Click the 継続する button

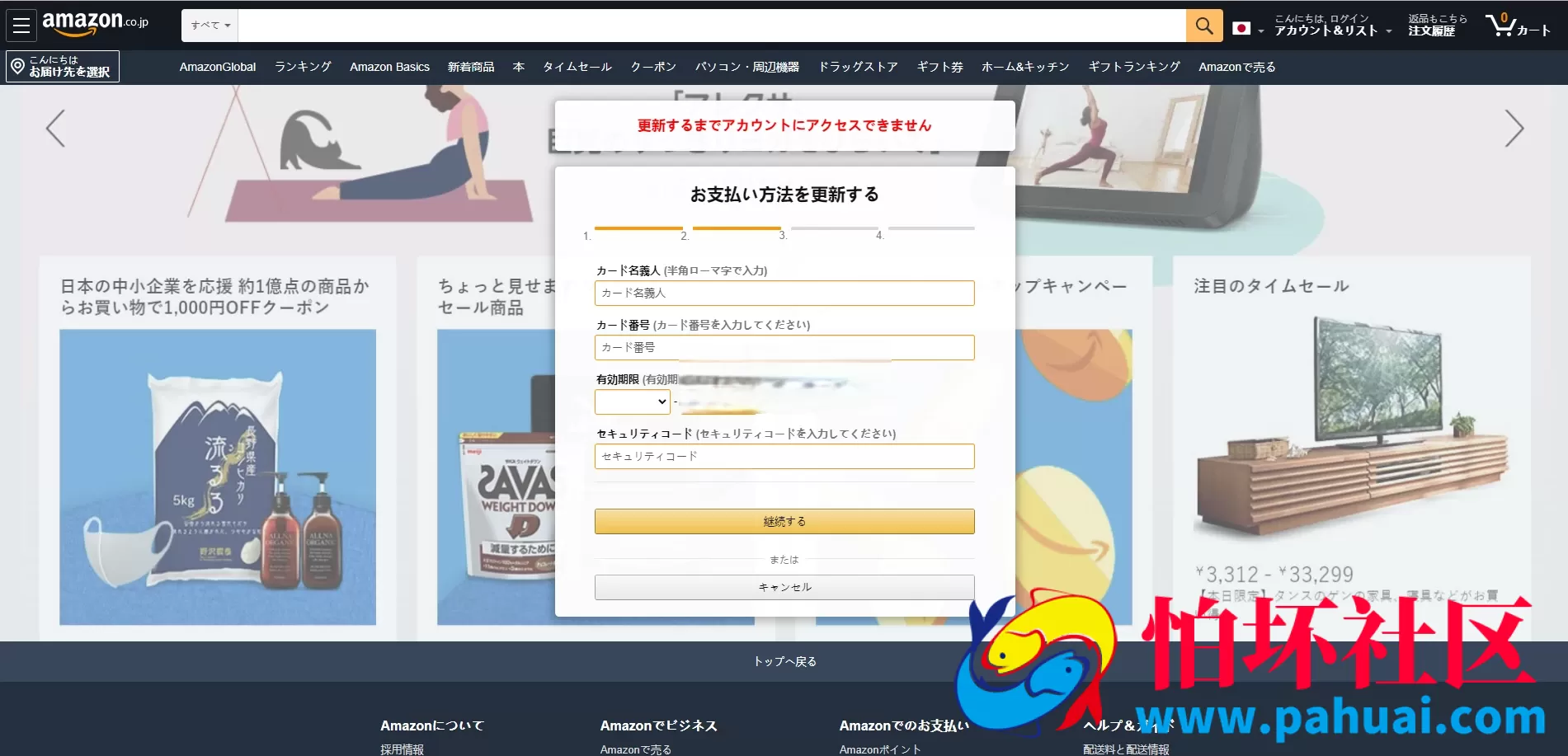784,521
